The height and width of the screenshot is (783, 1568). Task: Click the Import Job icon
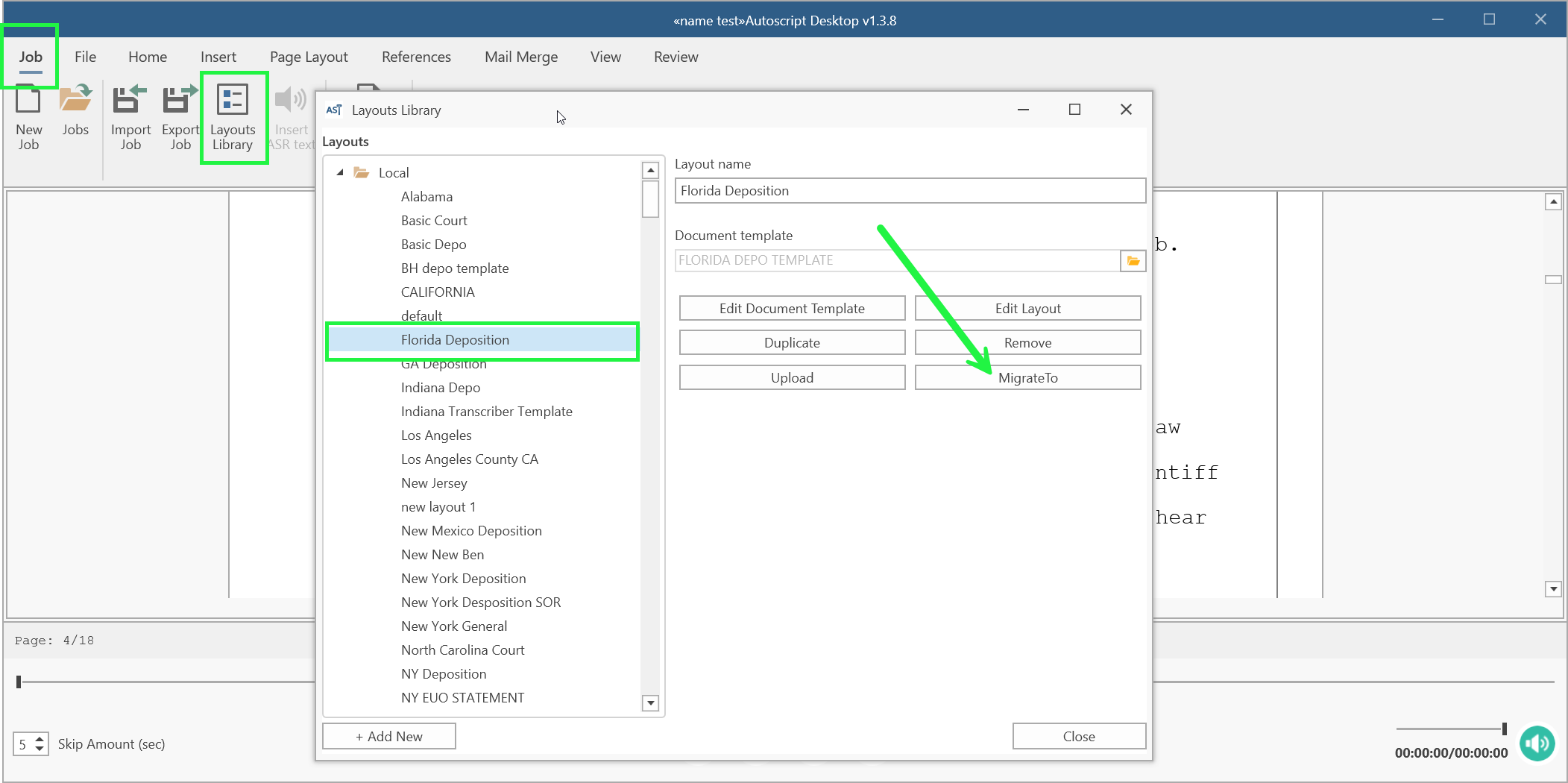click(x=130, y=118)
